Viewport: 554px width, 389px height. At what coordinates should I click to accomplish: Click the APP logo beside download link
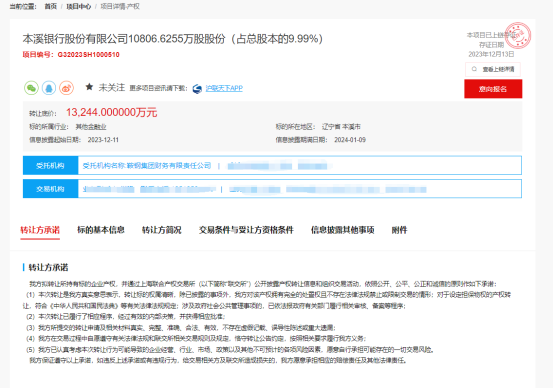click(x=197, y=89)
